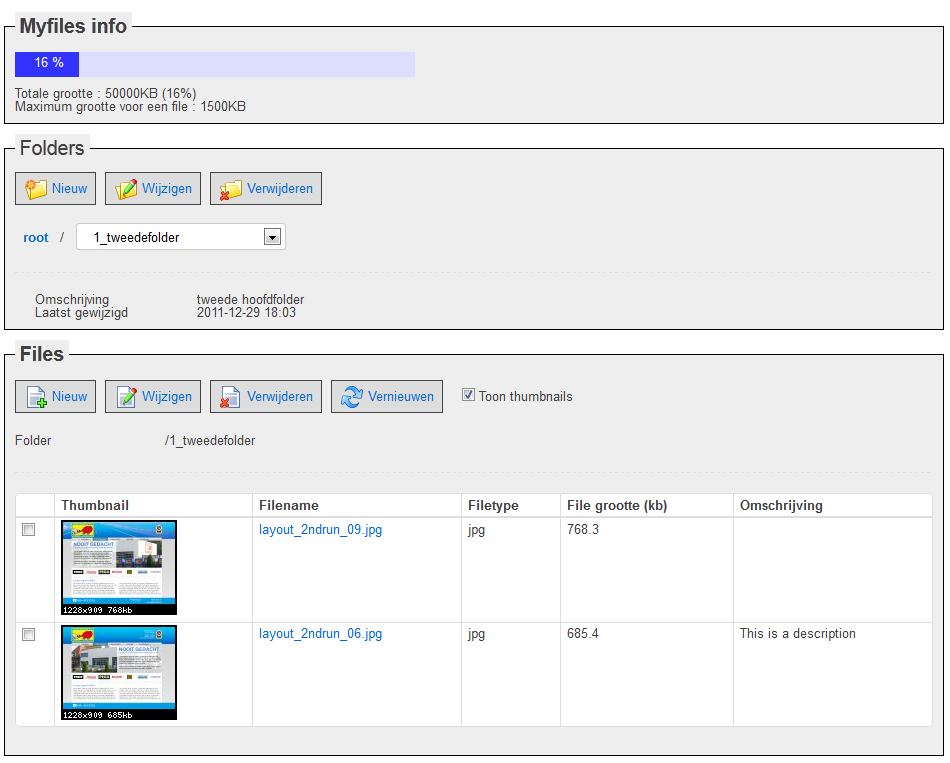Open the root folder link
Image resolution: width=950 pixels, height=763 pixels.
pyautogui.click(x=36, y=238)
